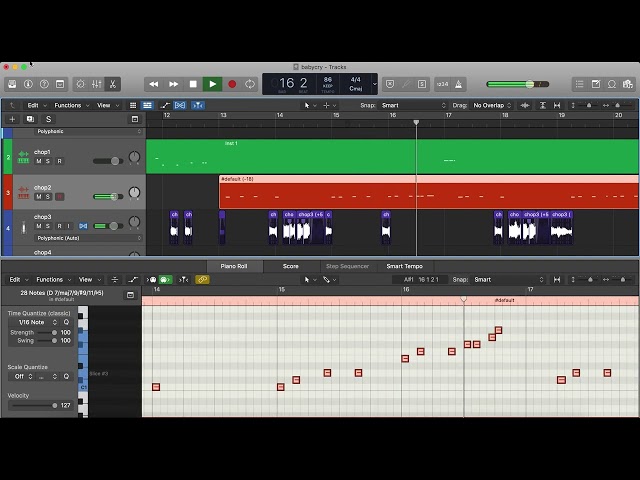Open Tracks area Edit menu
Viewport: 640px width, 480px height.
tap(37, 105)
